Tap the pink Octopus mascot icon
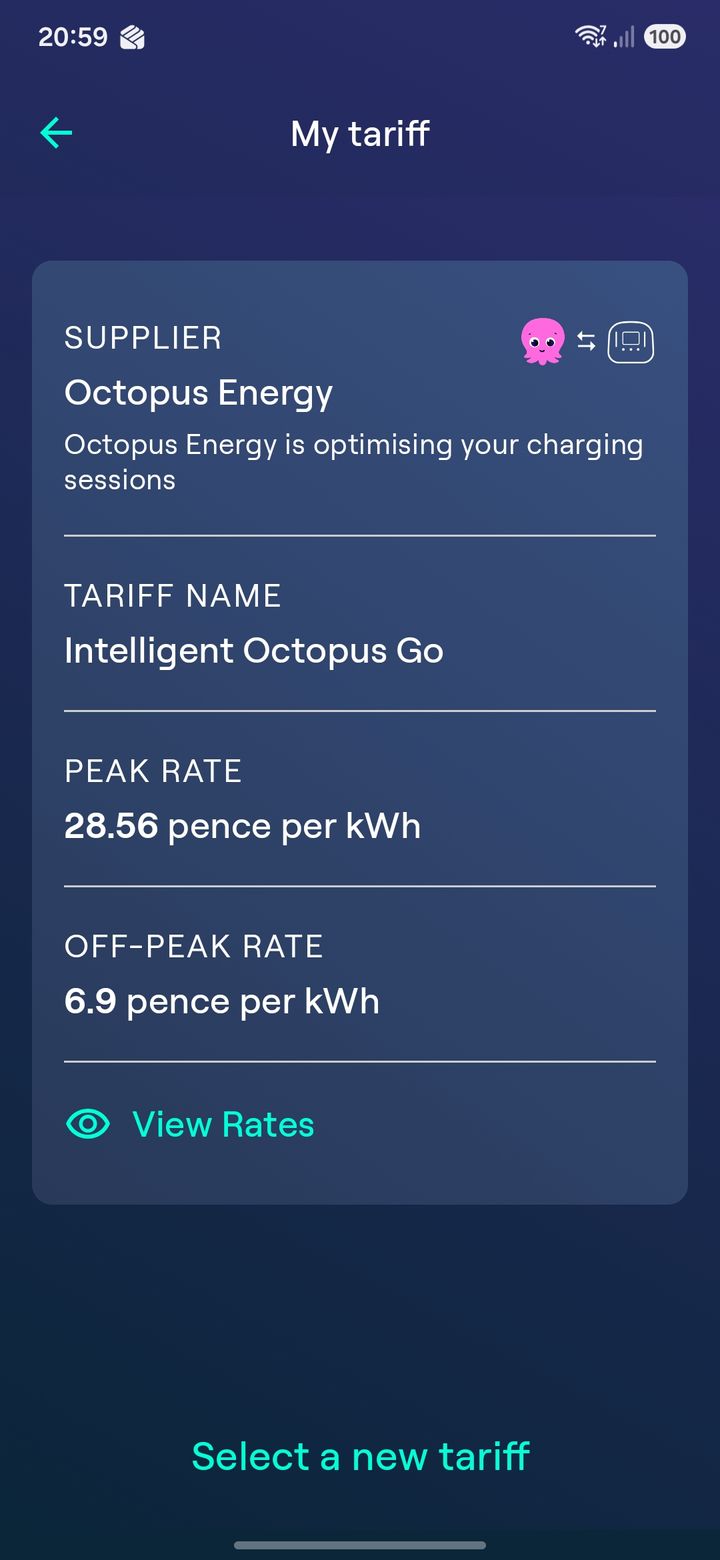 543,341
